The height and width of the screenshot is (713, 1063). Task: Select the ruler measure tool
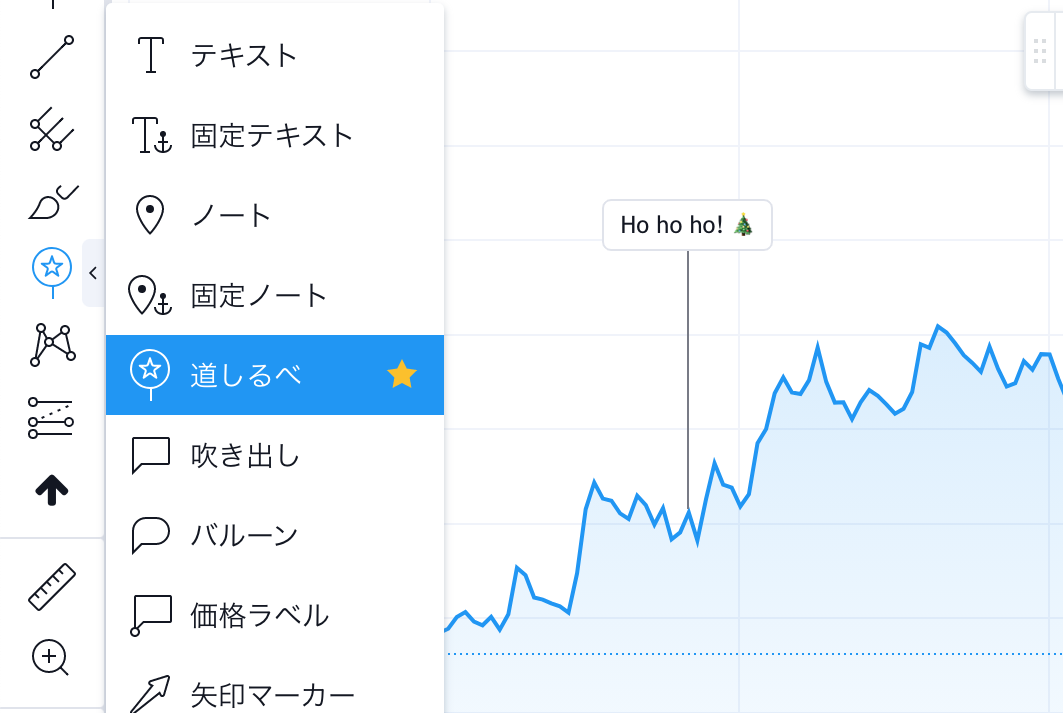[x=52, y=586]
